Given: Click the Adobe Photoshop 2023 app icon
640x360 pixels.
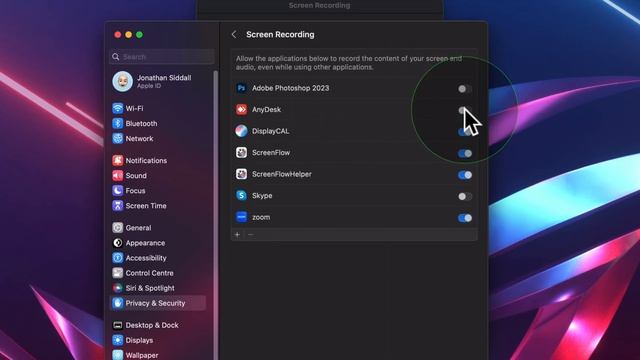Looking at the screenshot, I should pos(241,88).
